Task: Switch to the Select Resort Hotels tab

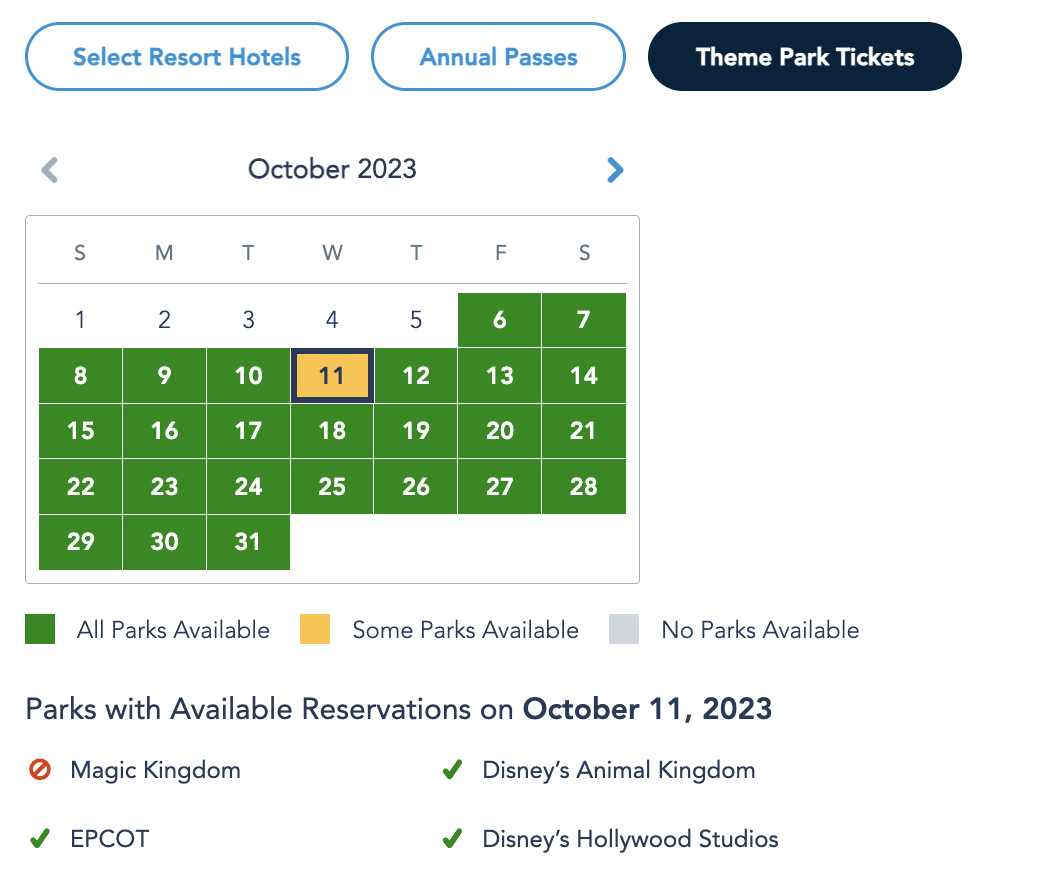Action: (x=187, y=57)
